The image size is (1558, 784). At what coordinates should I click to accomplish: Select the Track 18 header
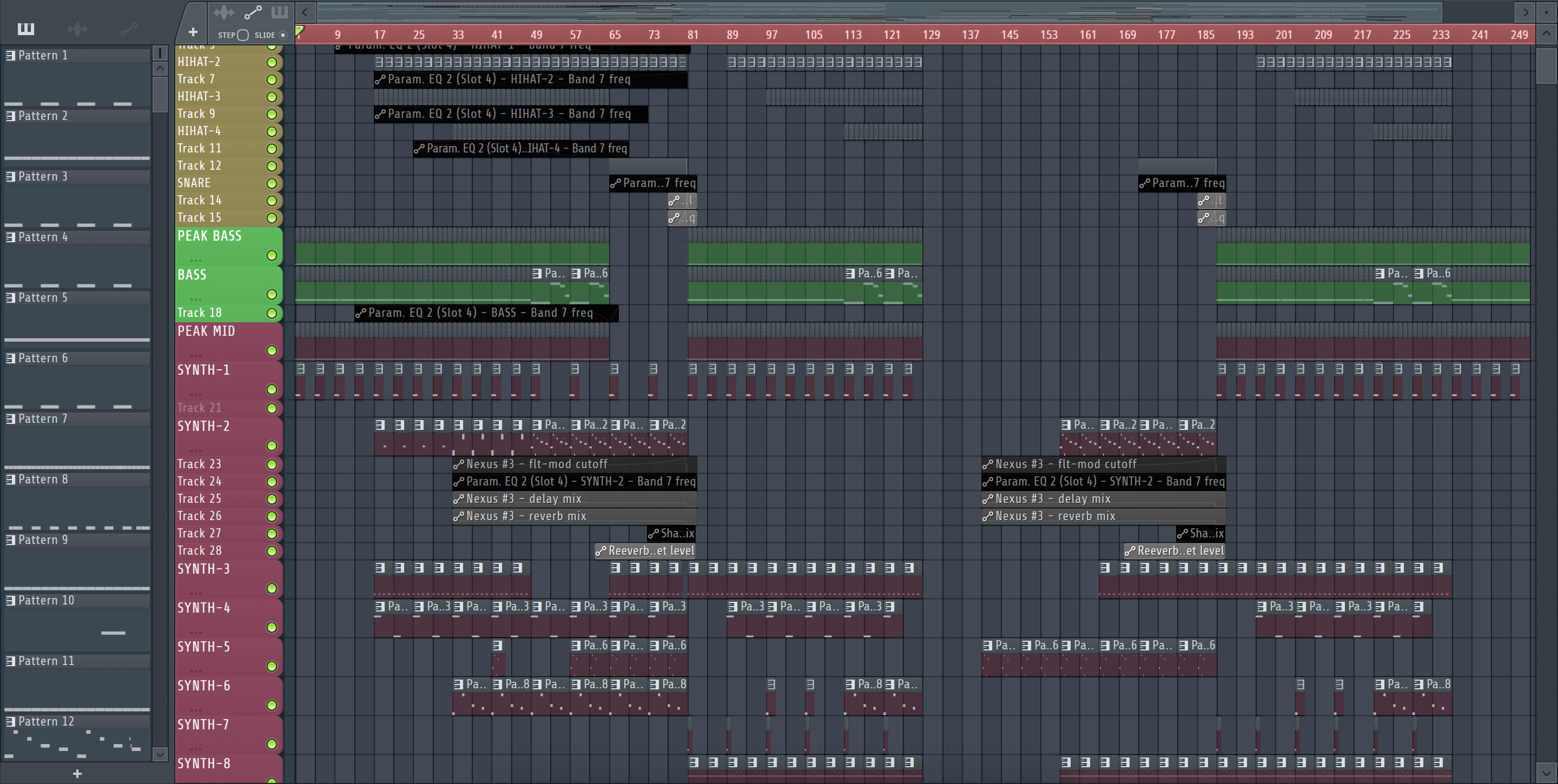pos(229,313)
